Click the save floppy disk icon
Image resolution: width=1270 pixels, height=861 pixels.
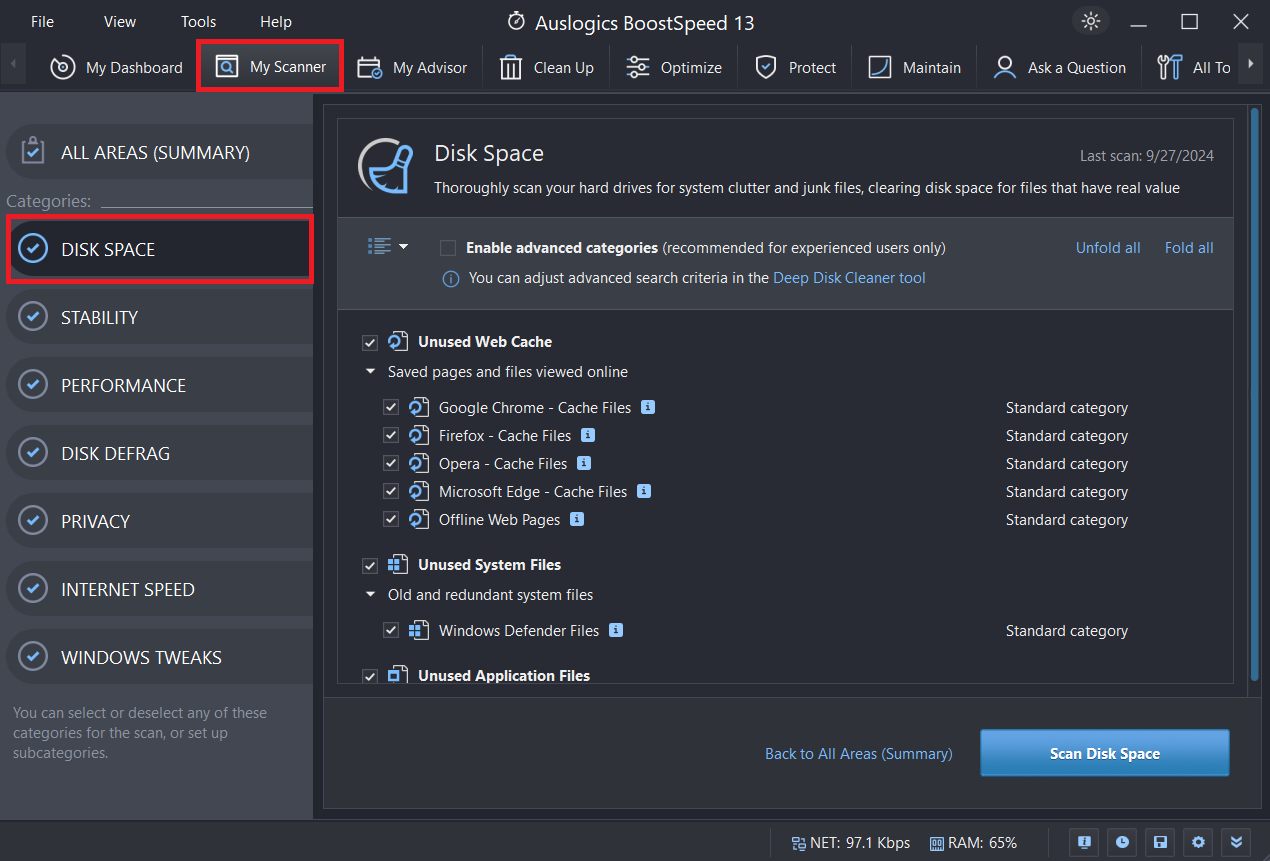1160,842
